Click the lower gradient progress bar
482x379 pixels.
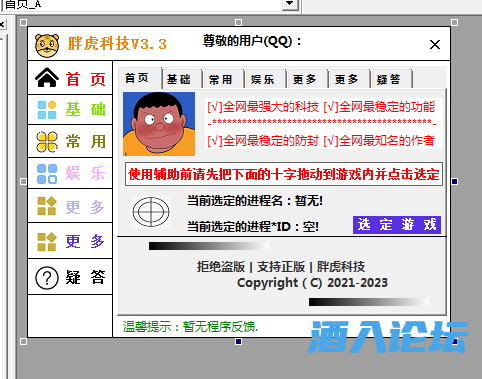tap(369, 302)
